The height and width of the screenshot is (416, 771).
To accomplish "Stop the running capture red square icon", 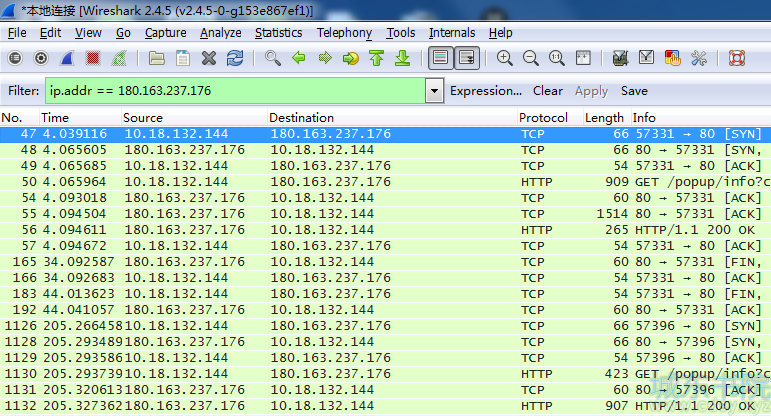I will 93,59.
